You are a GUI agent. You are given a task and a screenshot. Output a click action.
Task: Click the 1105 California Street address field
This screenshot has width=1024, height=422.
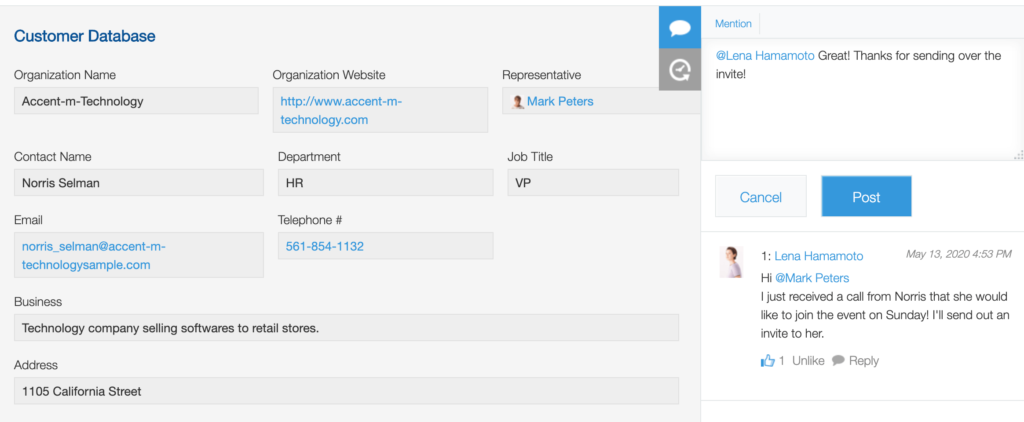pos(346,391)
